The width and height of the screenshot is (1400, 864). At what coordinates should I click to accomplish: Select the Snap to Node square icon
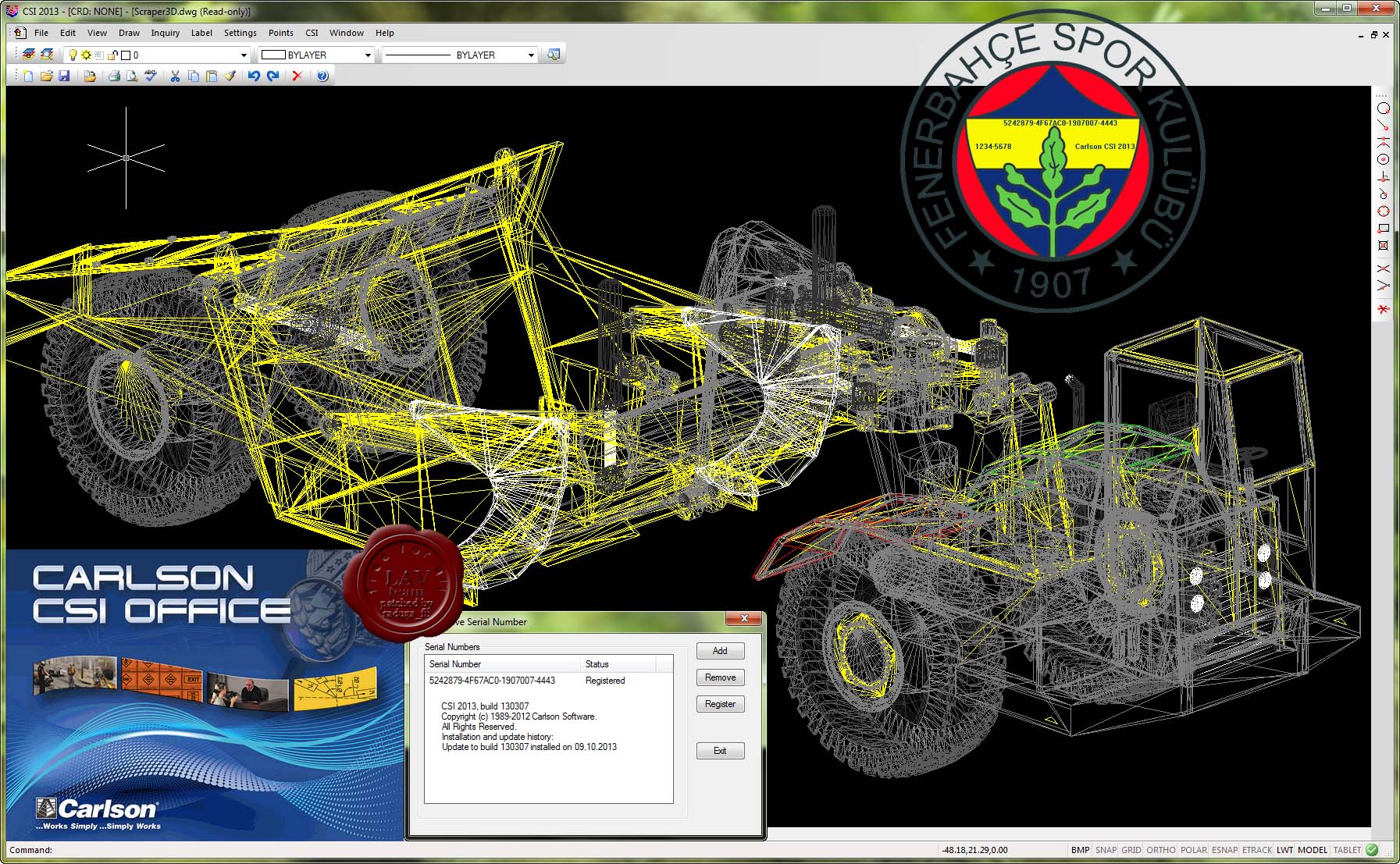(1383, 246)
